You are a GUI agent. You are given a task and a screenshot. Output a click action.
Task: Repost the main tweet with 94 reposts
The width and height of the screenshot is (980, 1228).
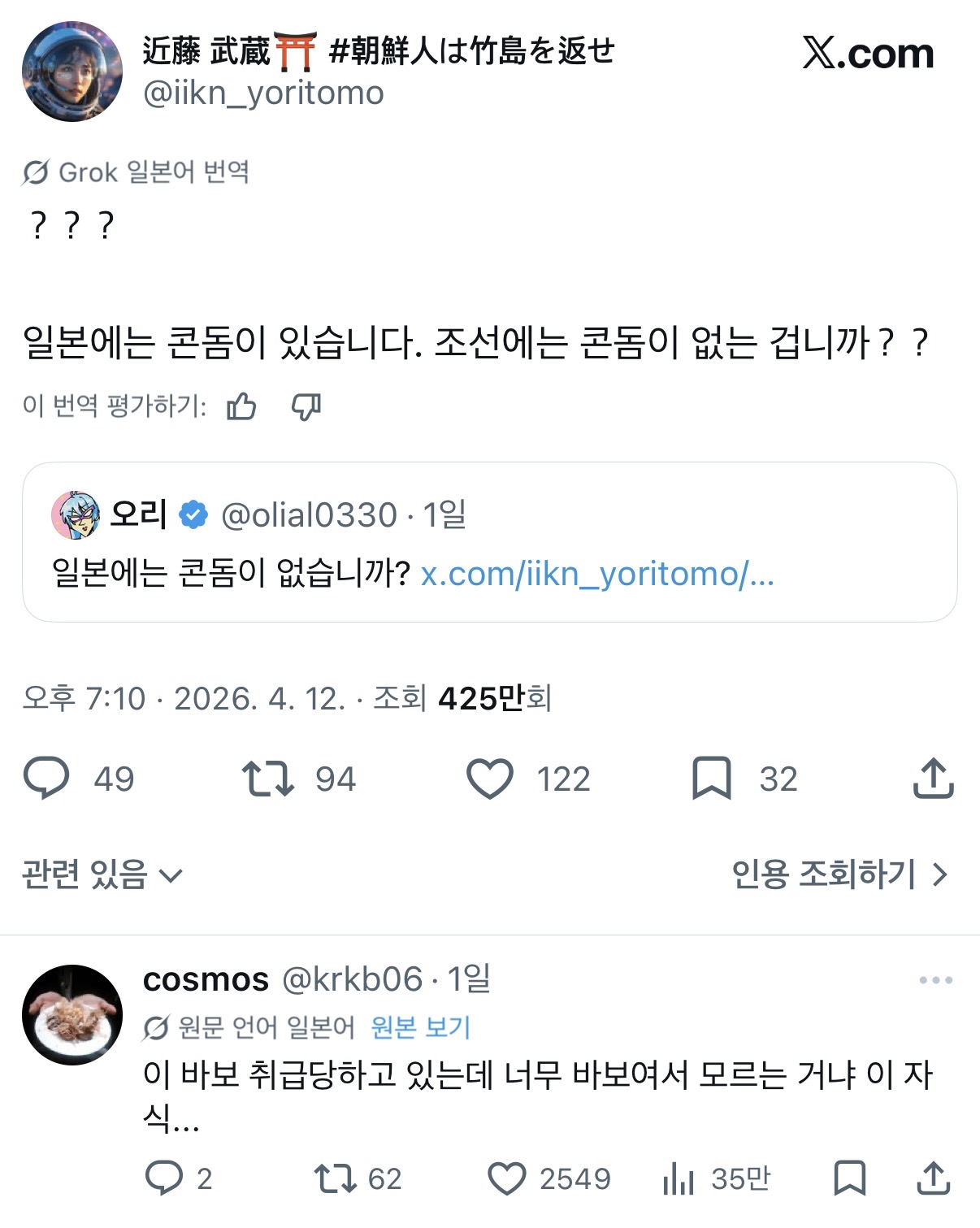[x=267, y=779]
